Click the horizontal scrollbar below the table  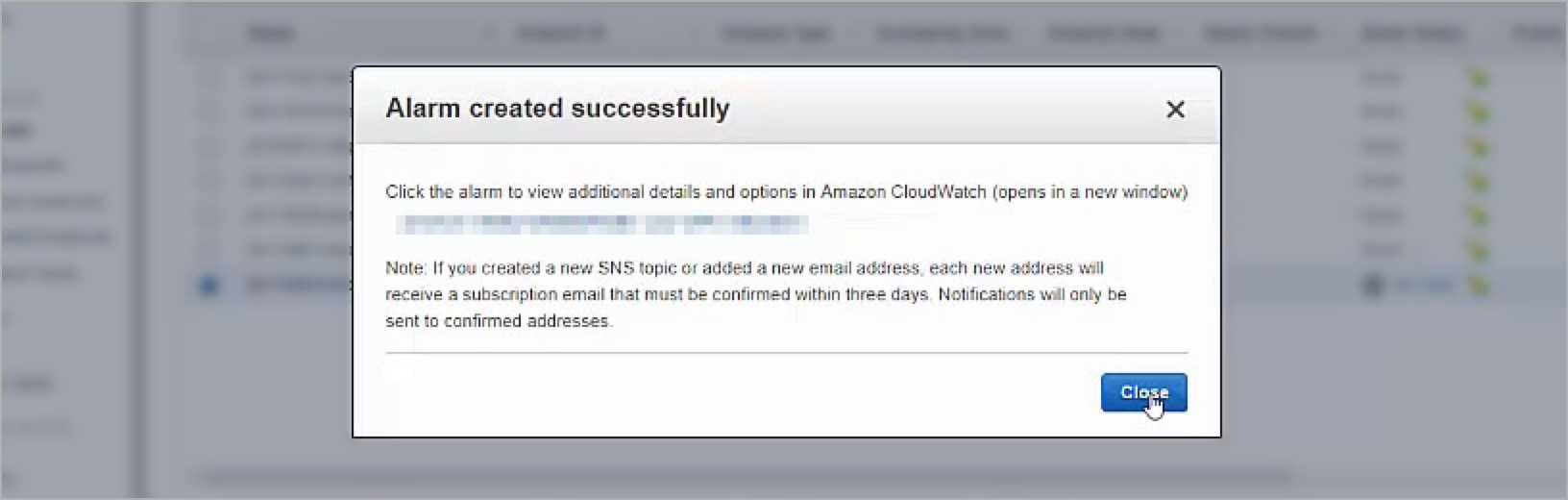tap(745, 476)
